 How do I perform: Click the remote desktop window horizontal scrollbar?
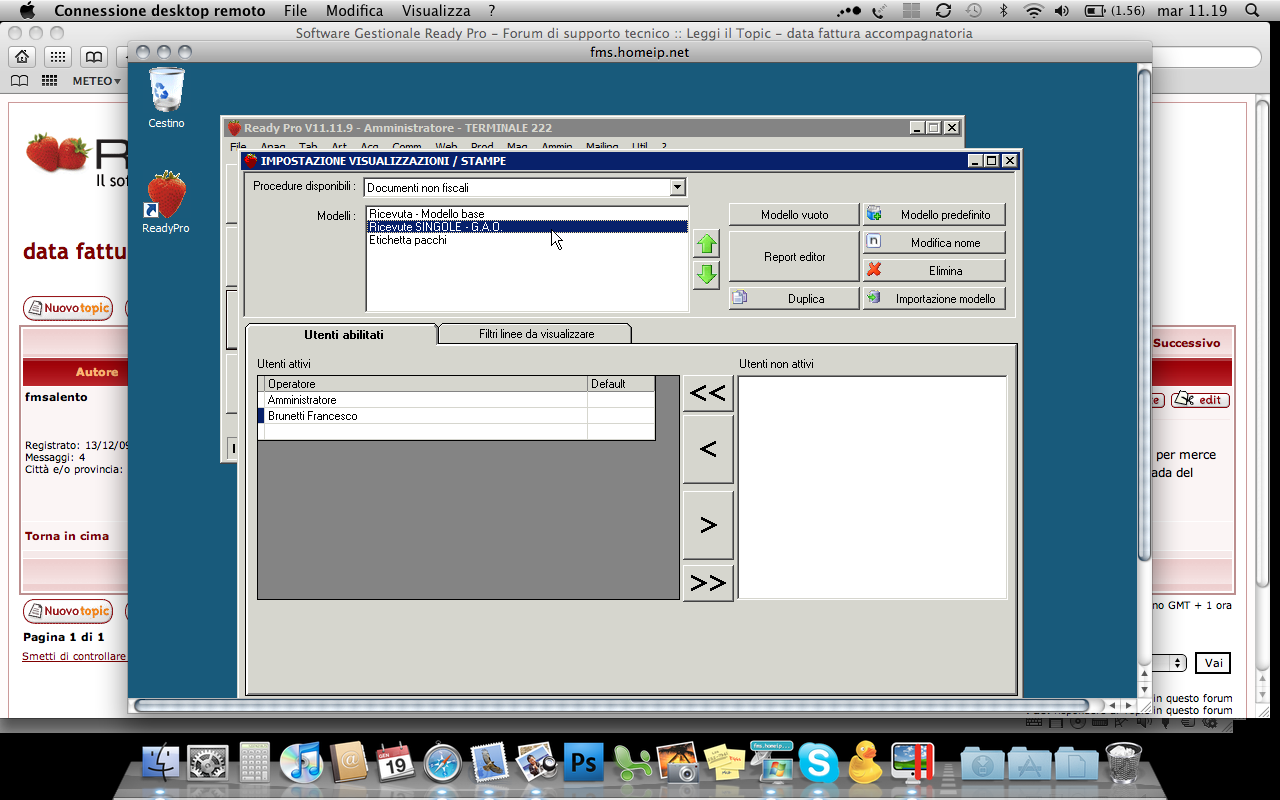click(612, 706)
